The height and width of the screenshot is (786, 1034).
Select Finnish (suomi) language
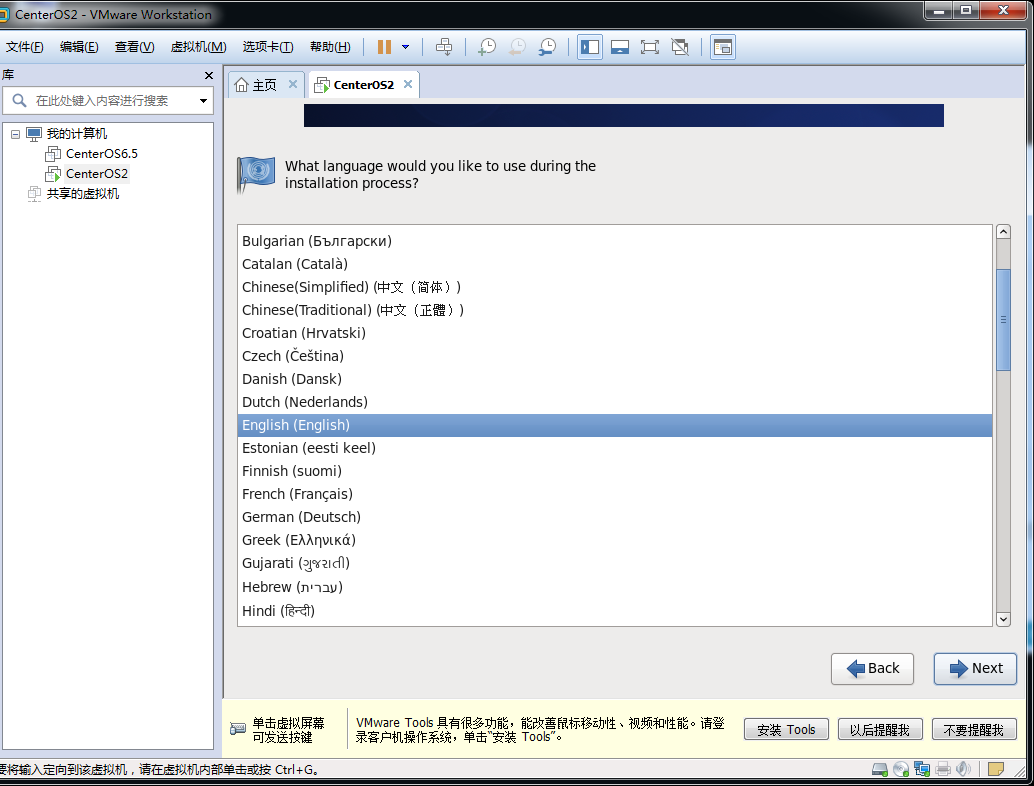click(615, 471)
